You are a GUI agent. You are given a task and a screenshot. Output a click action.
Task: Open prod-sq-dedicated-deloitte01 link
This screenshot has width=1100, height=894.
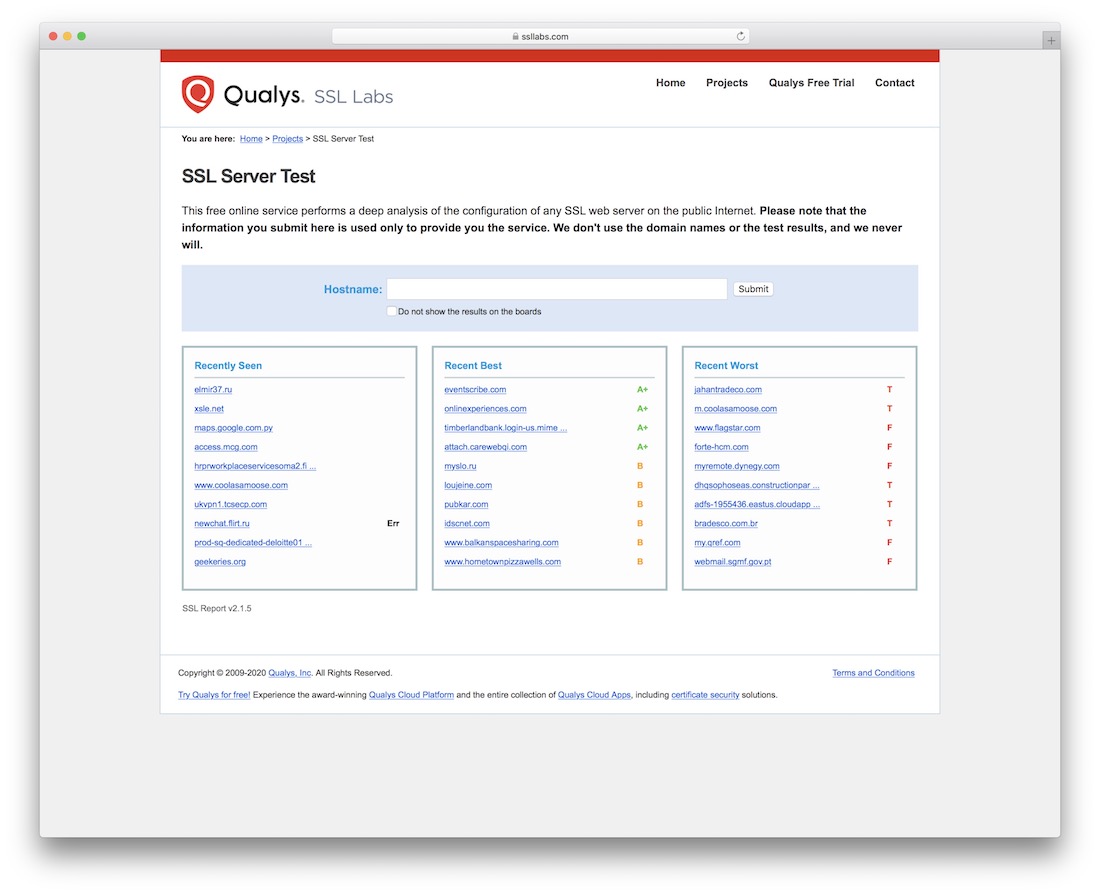click(253, 542)
